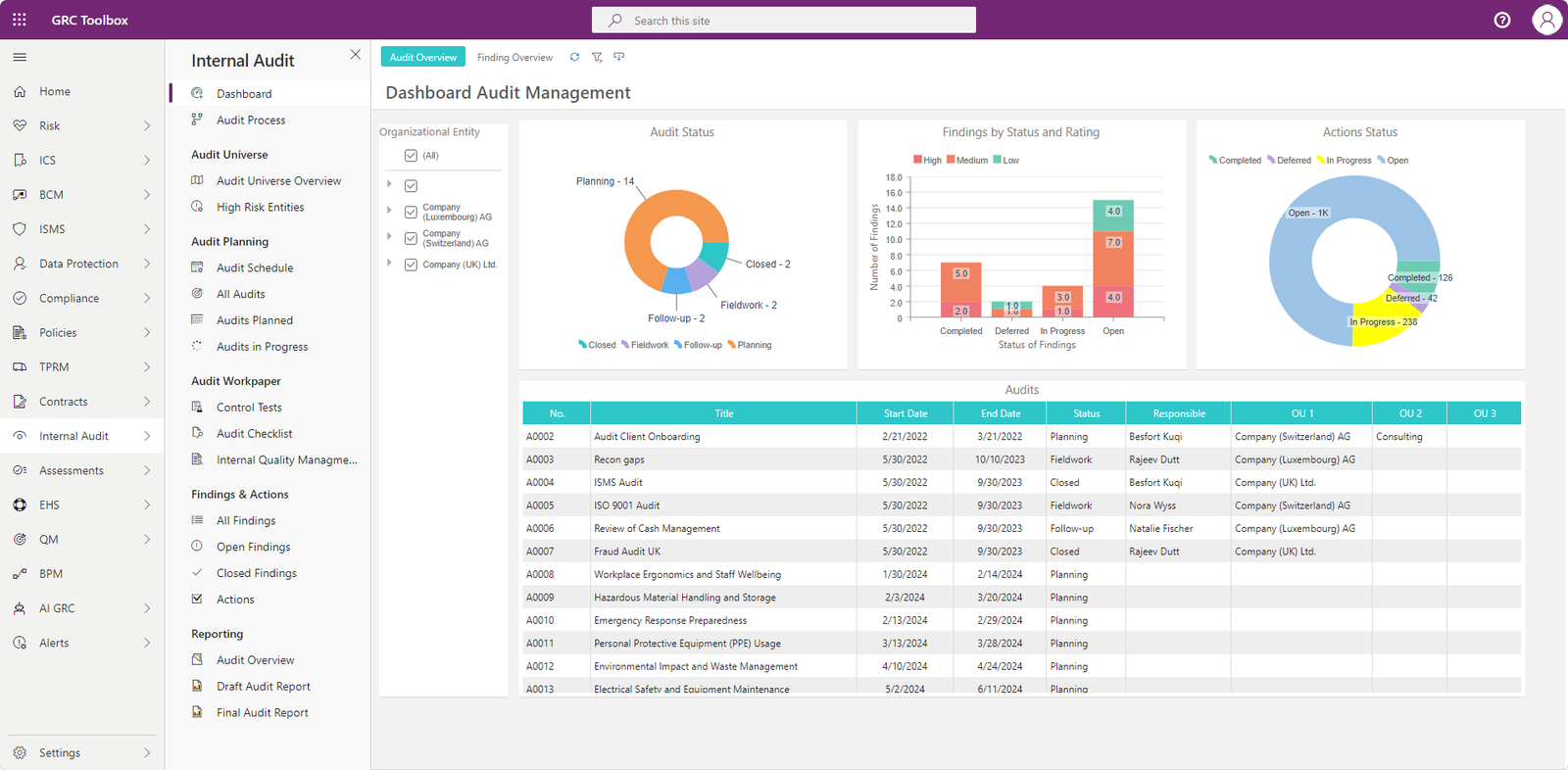Screen dimensions: 1568x770
Task: Open the user profile avatar
Action: (x=1546, y=20)
